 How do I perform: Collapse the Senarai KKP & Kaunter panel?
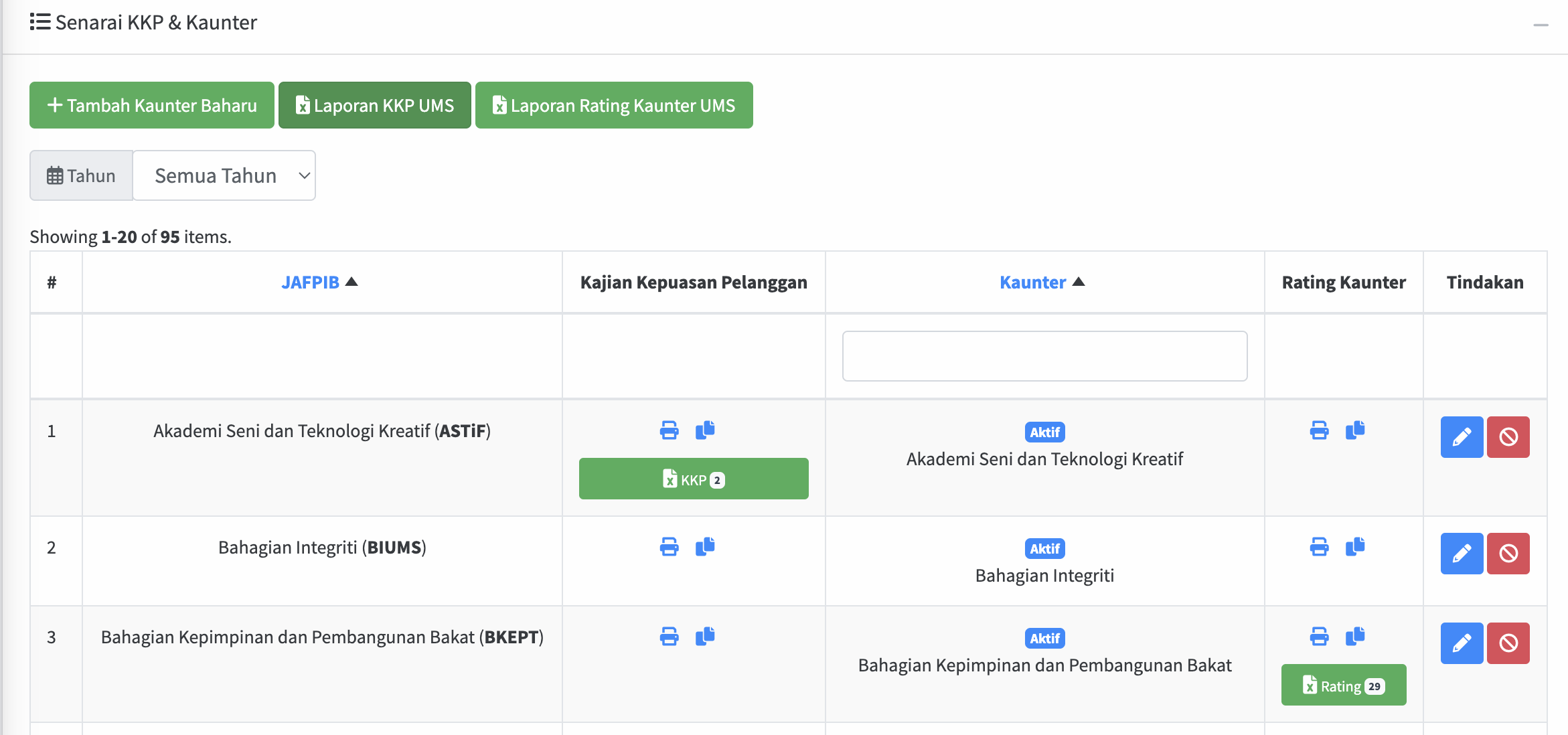[x=1541, y=25]
